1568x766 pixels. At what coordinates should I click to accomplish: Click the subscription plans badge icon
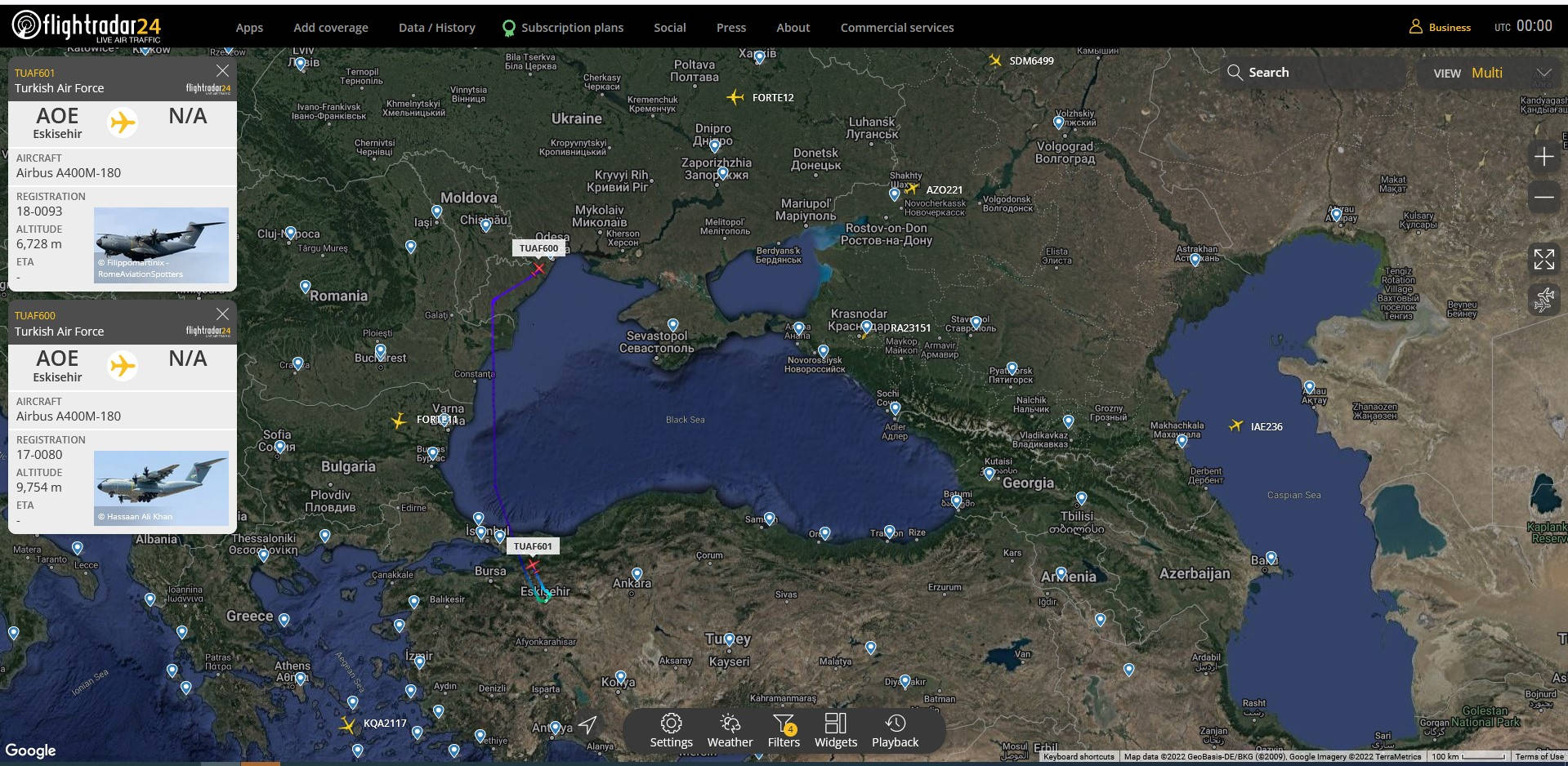508,28
